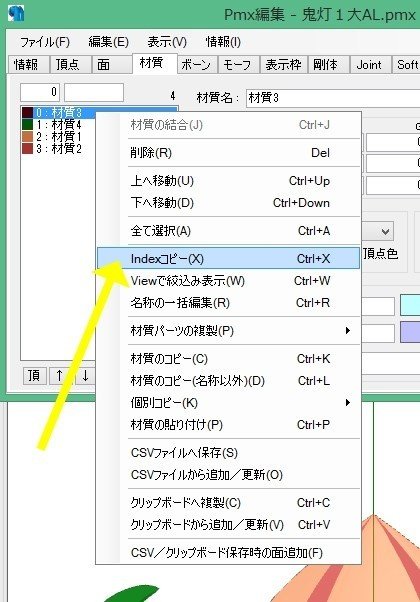Click the PmxEditor app icon in title bar

click(x=16, y=13)
